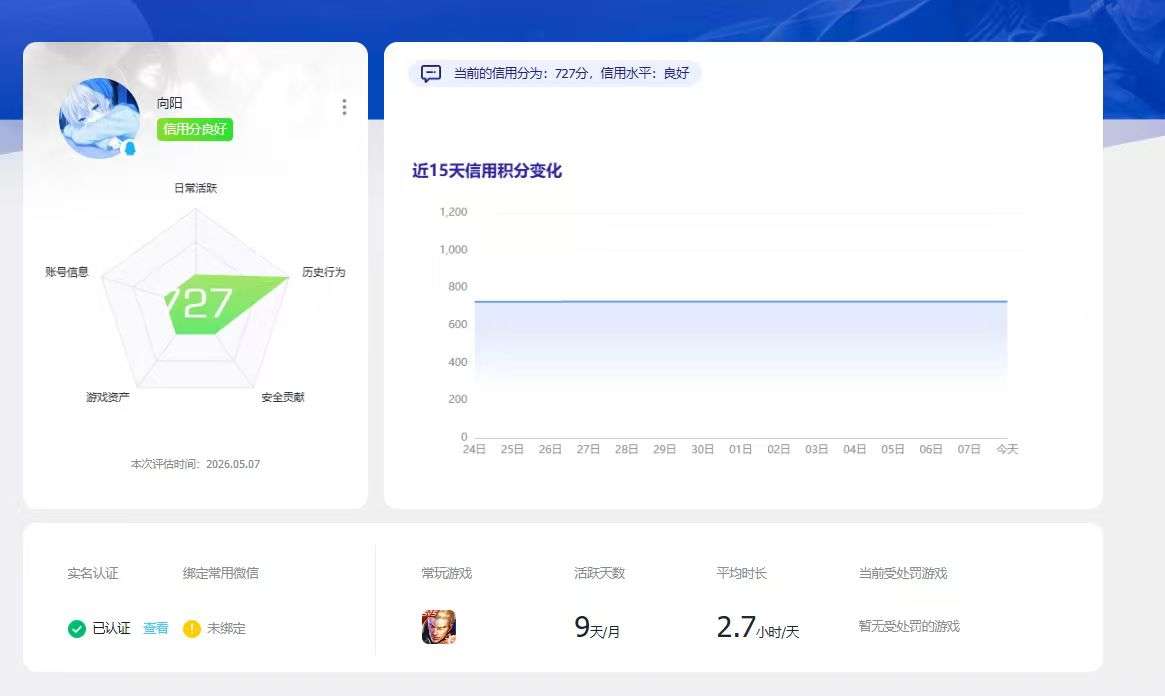Click the 9天/月 active days value
This screenshot has width=1165, height=696.
[x=597, y=628]
